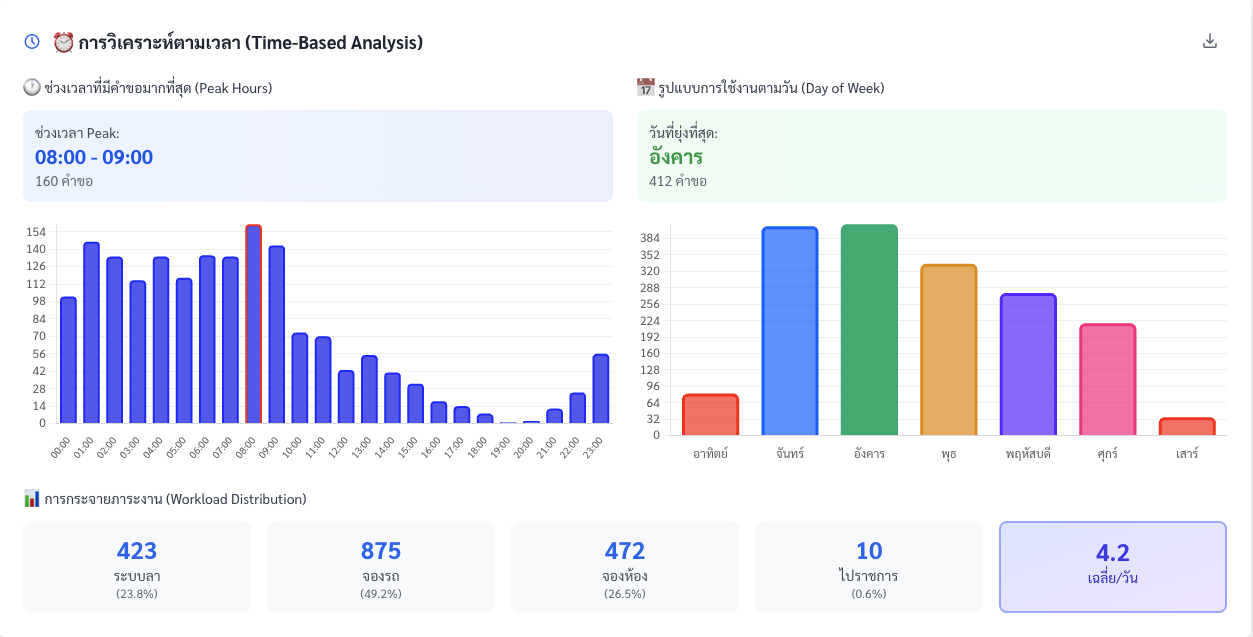1253x637 pixels.
Task: Click the pink ศุกร์ bar
Action: pos(1107,380)
